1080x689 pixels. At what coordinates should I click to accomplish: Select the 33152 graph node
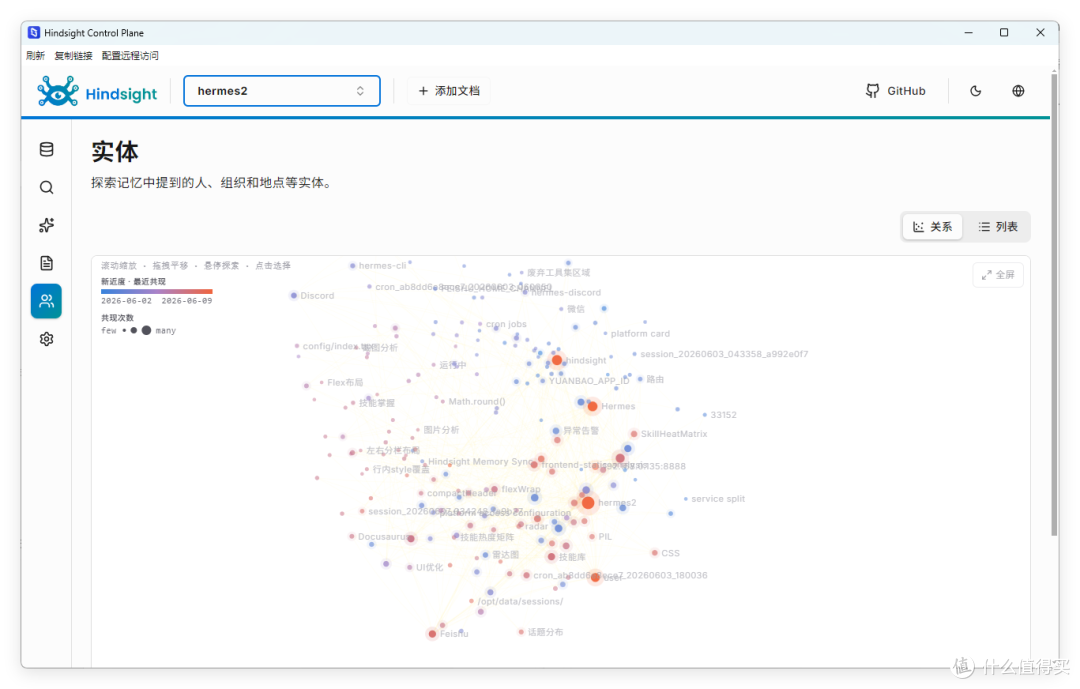[705, 415]
